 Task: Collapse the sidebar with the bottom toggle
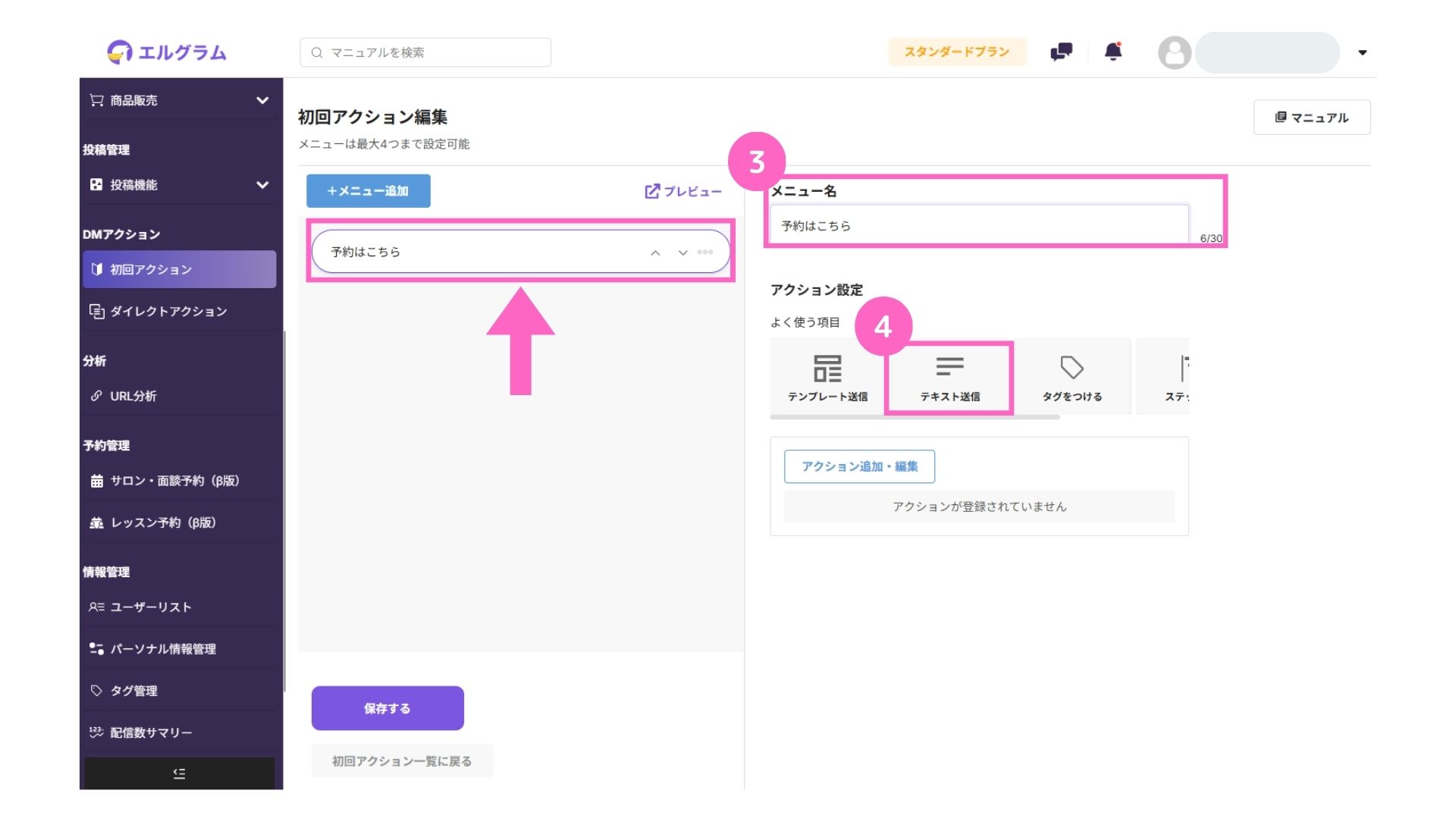click(179, 773)
